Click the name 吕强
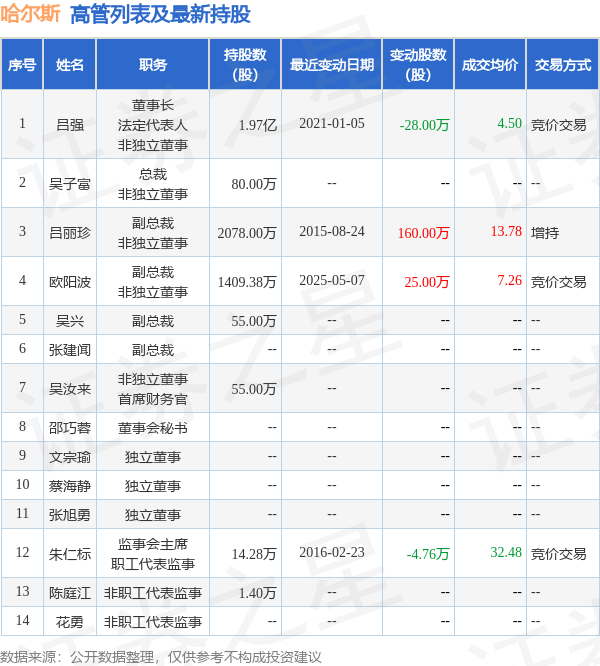Screen dimensions: 600x666 tap(70, 125)
